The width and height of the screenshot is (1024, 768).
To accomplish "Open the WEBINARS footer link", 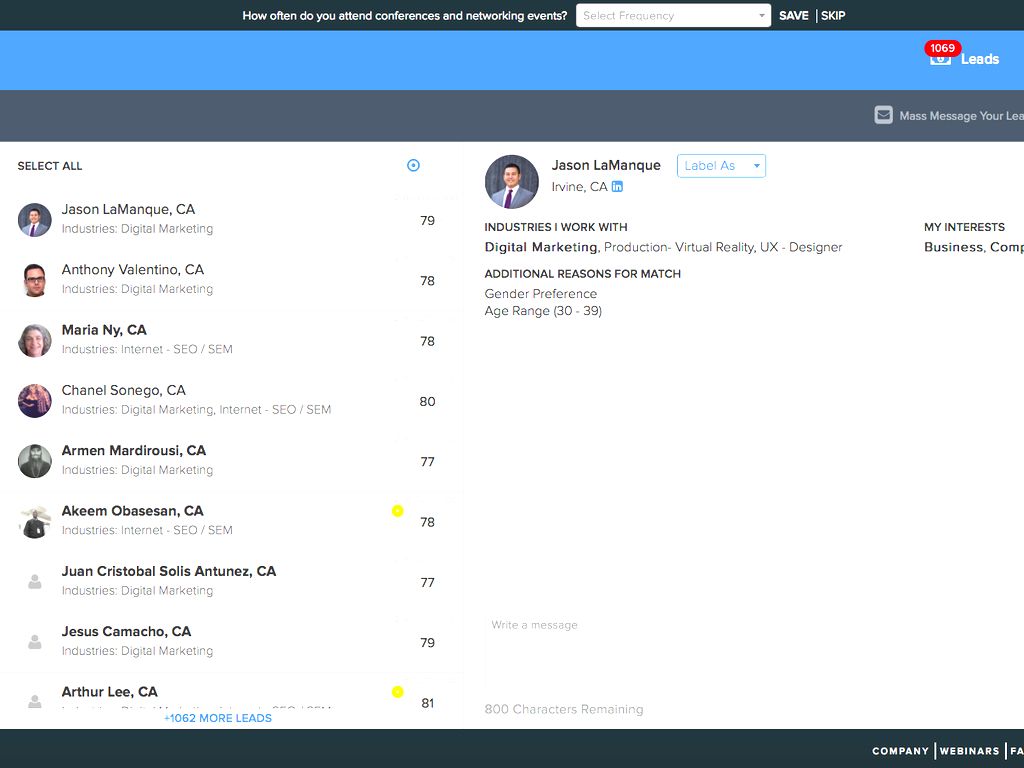I will pos(969,751).
